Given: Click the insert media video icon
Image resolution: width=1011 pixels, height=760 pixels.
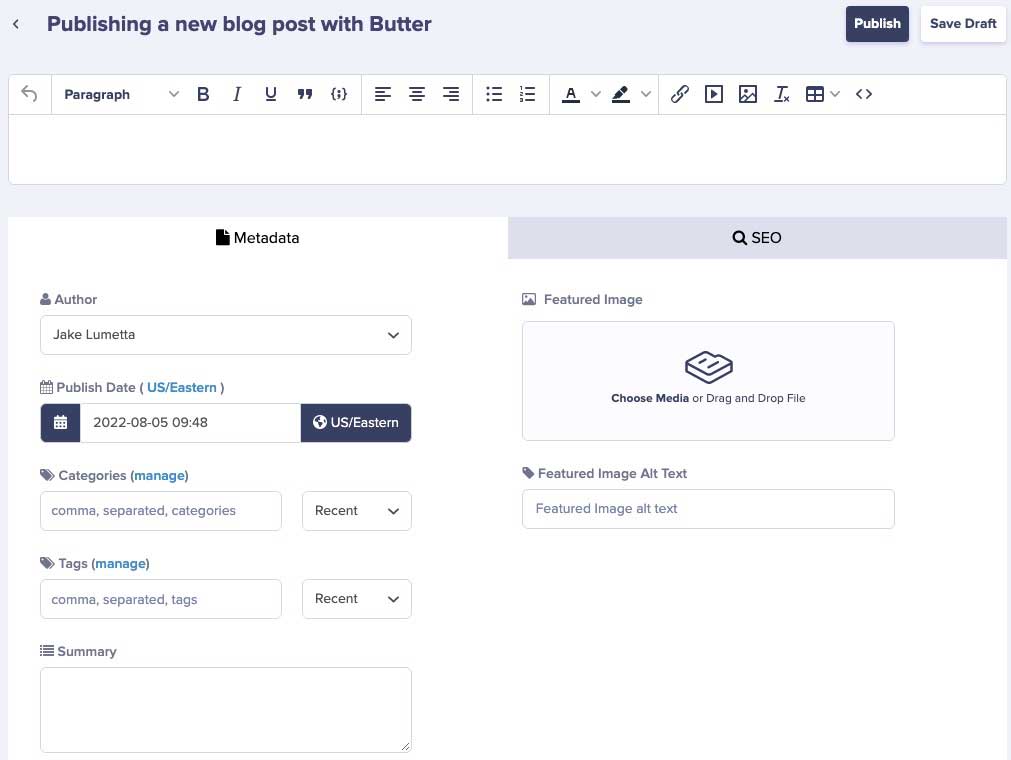Looking at the screenshot, I should (714, 94).
